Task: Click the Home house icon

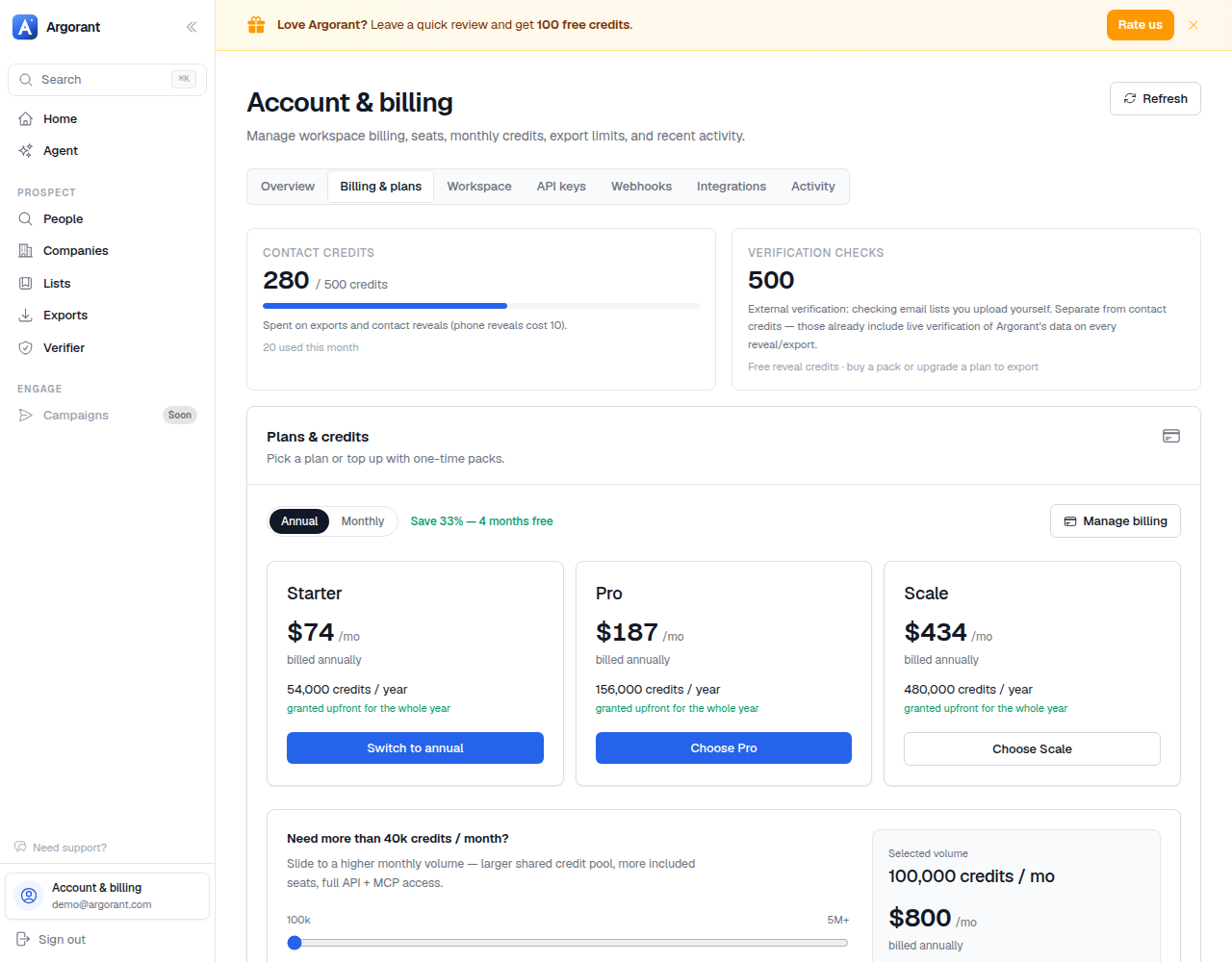Action: coord(26,119)
